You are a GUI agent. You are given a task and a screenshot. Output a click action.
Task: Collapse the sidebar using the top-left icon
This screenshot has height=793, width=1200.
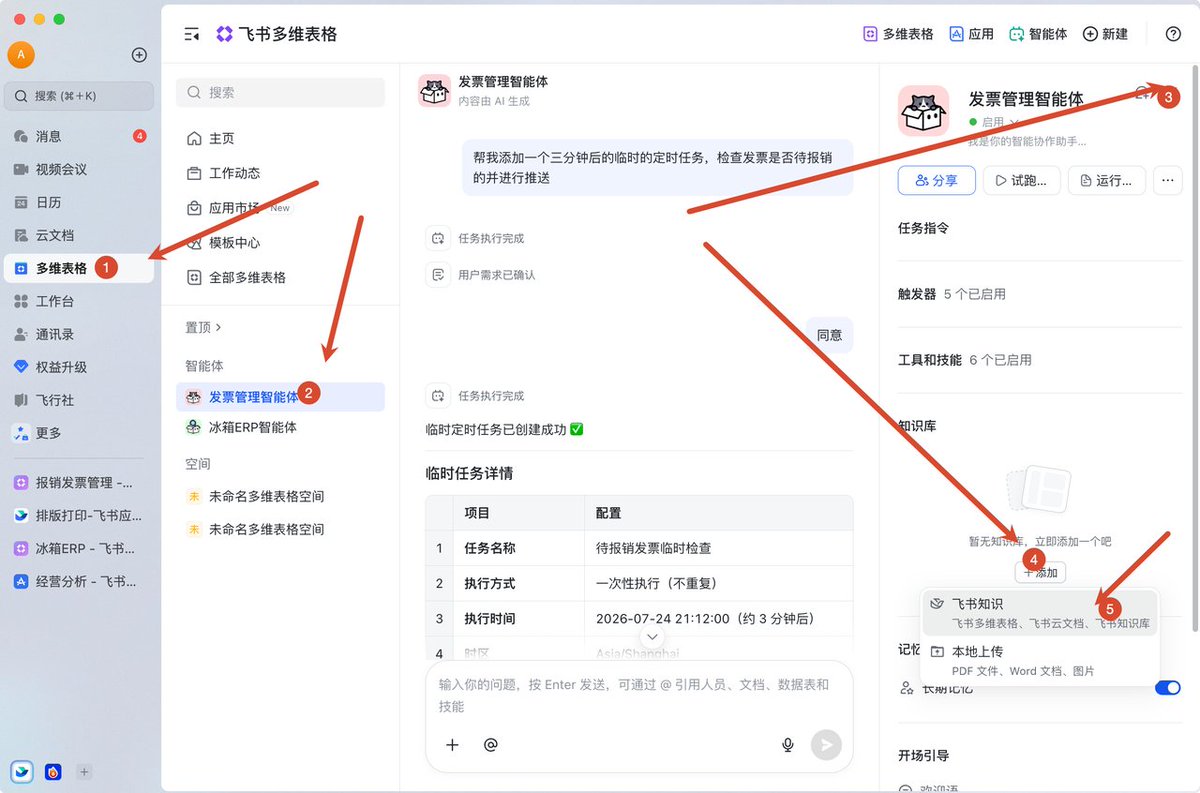click(x=192, y=34)
